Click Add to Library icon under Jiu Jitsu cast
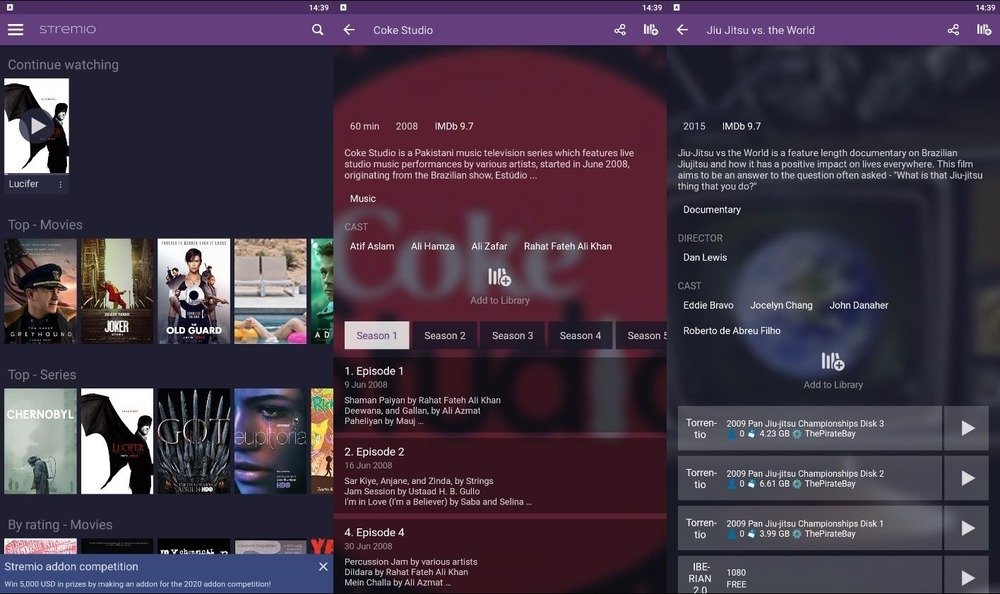1000x594 pixels. tap(833, 361)
